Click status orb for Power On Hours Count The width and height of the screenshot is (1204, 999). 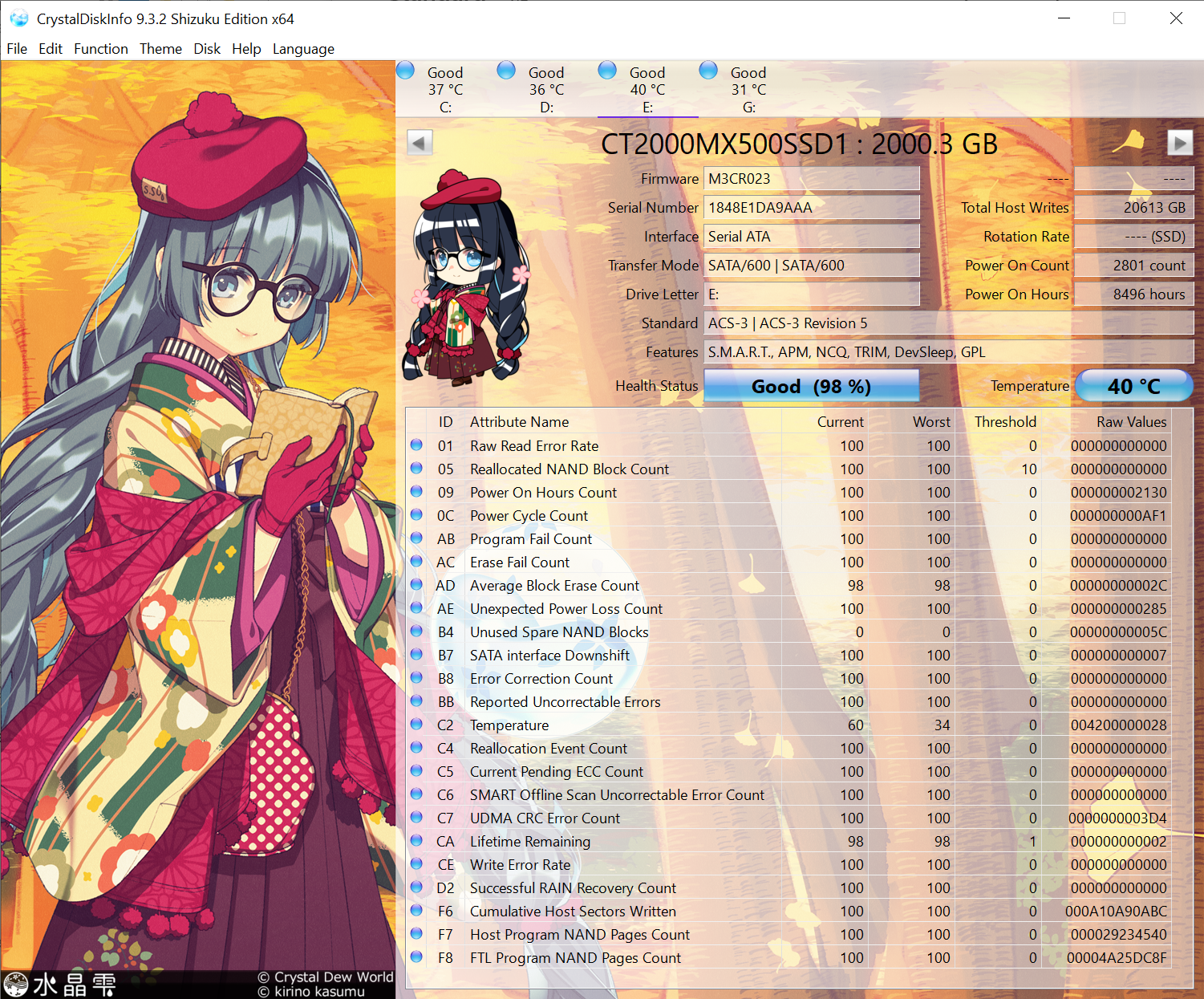point(416,491)
